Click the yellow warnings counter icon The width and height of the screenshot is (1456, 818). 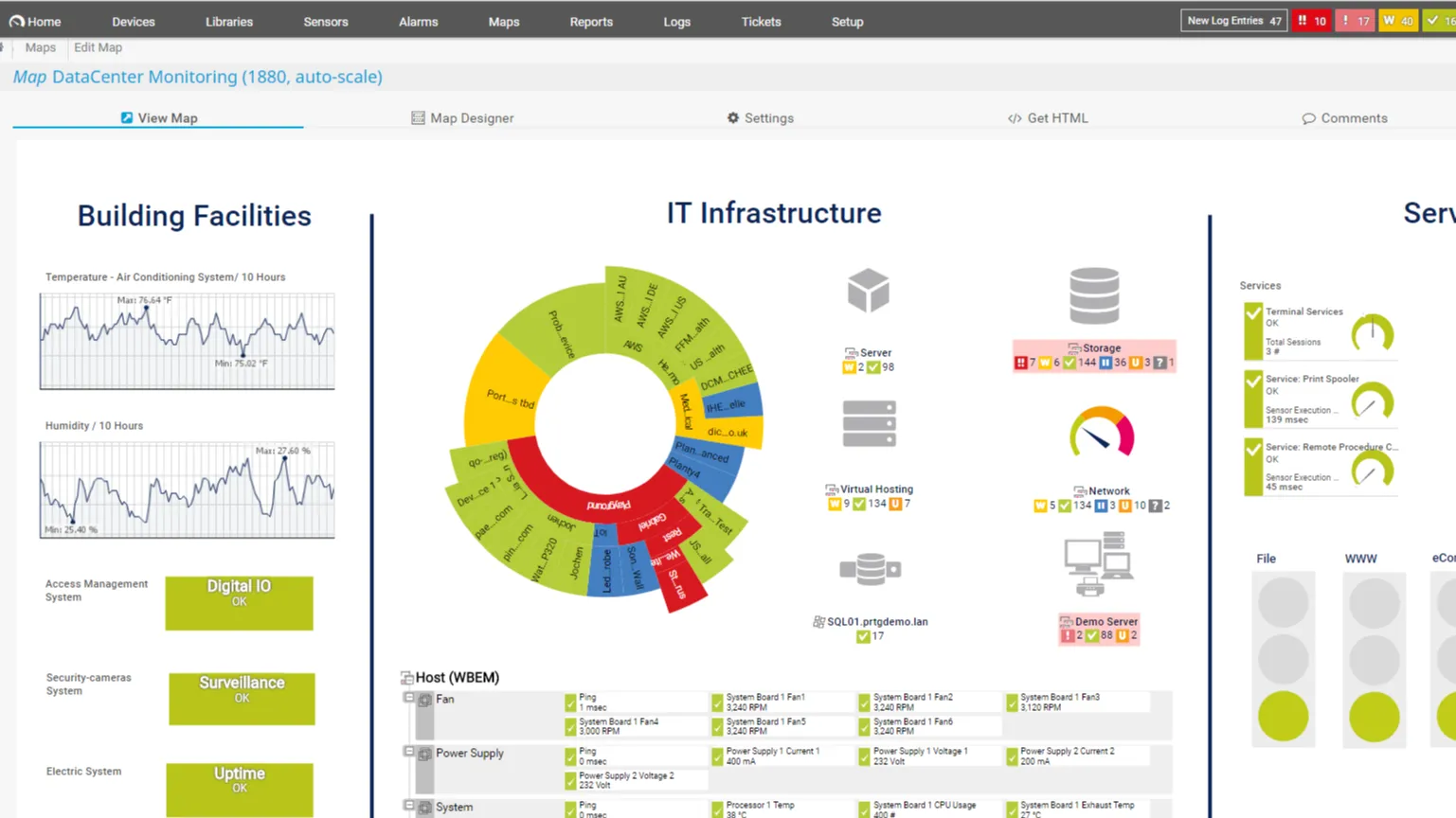(x=1397, y=21)
